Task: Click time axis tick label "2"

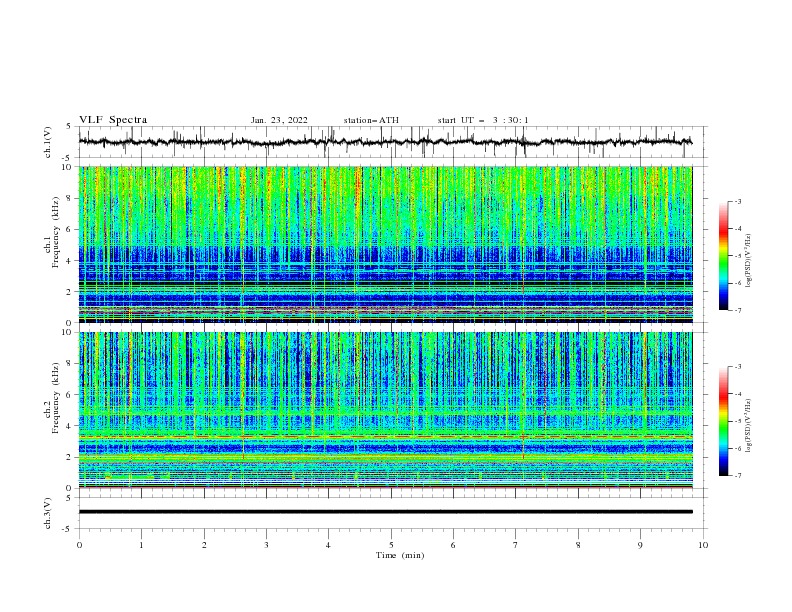Action: click(204, 545)
